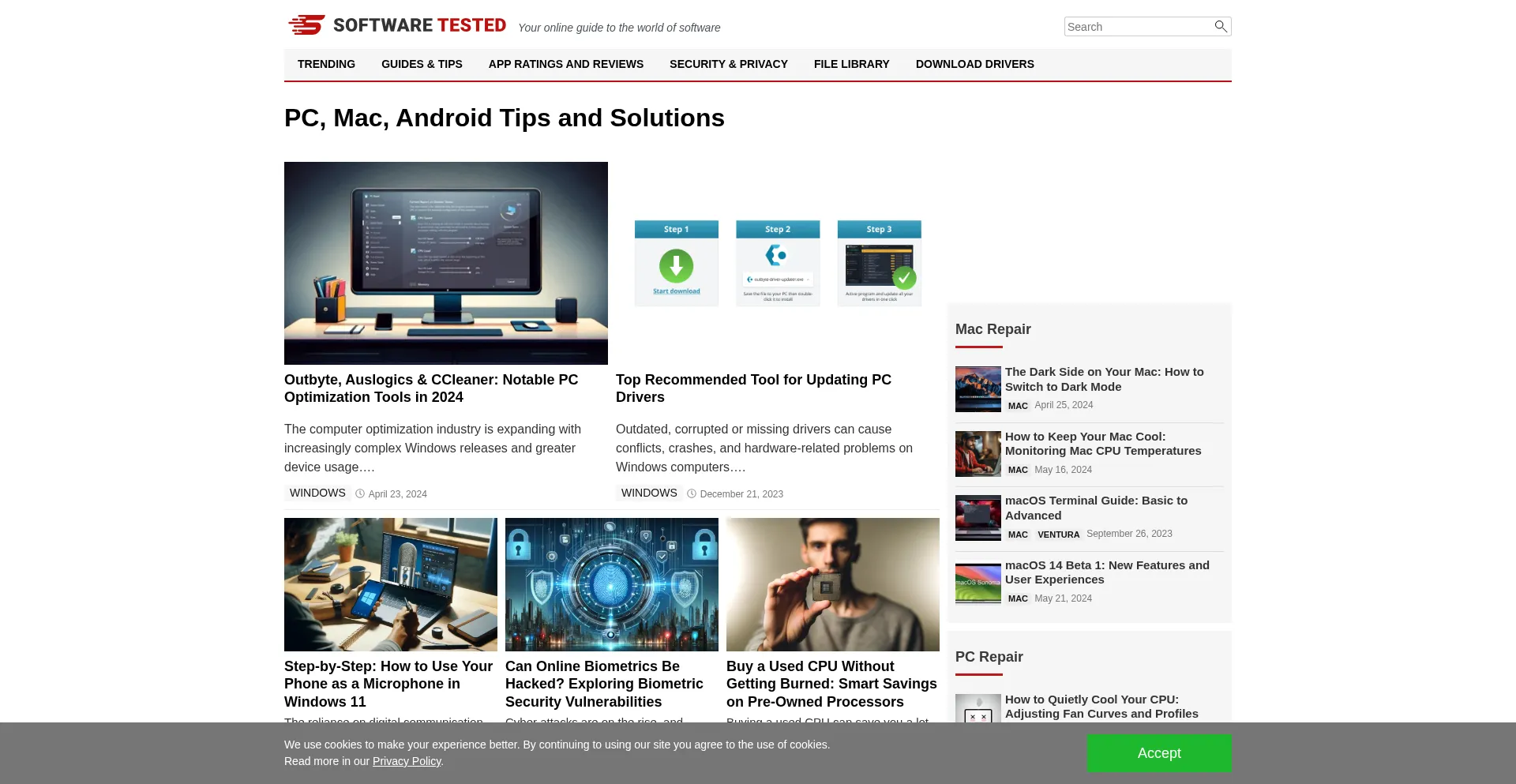This screenshot has width=1516, height=784.
Task: Open the Trending menu
Action: [326, 64]
